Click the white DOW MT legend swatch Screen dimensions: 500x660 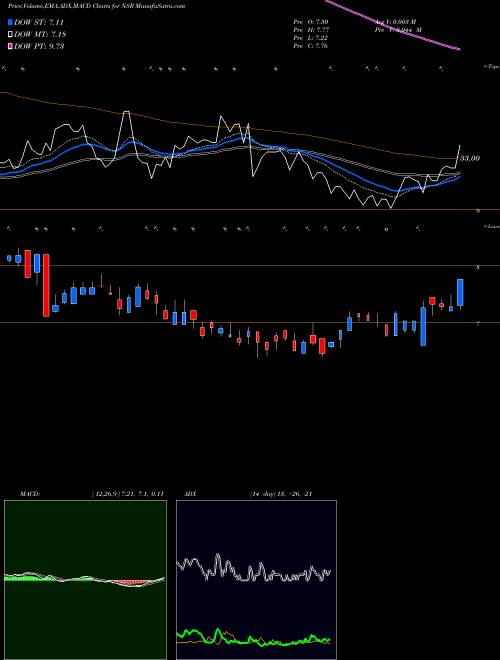click(x=11, y=35)
